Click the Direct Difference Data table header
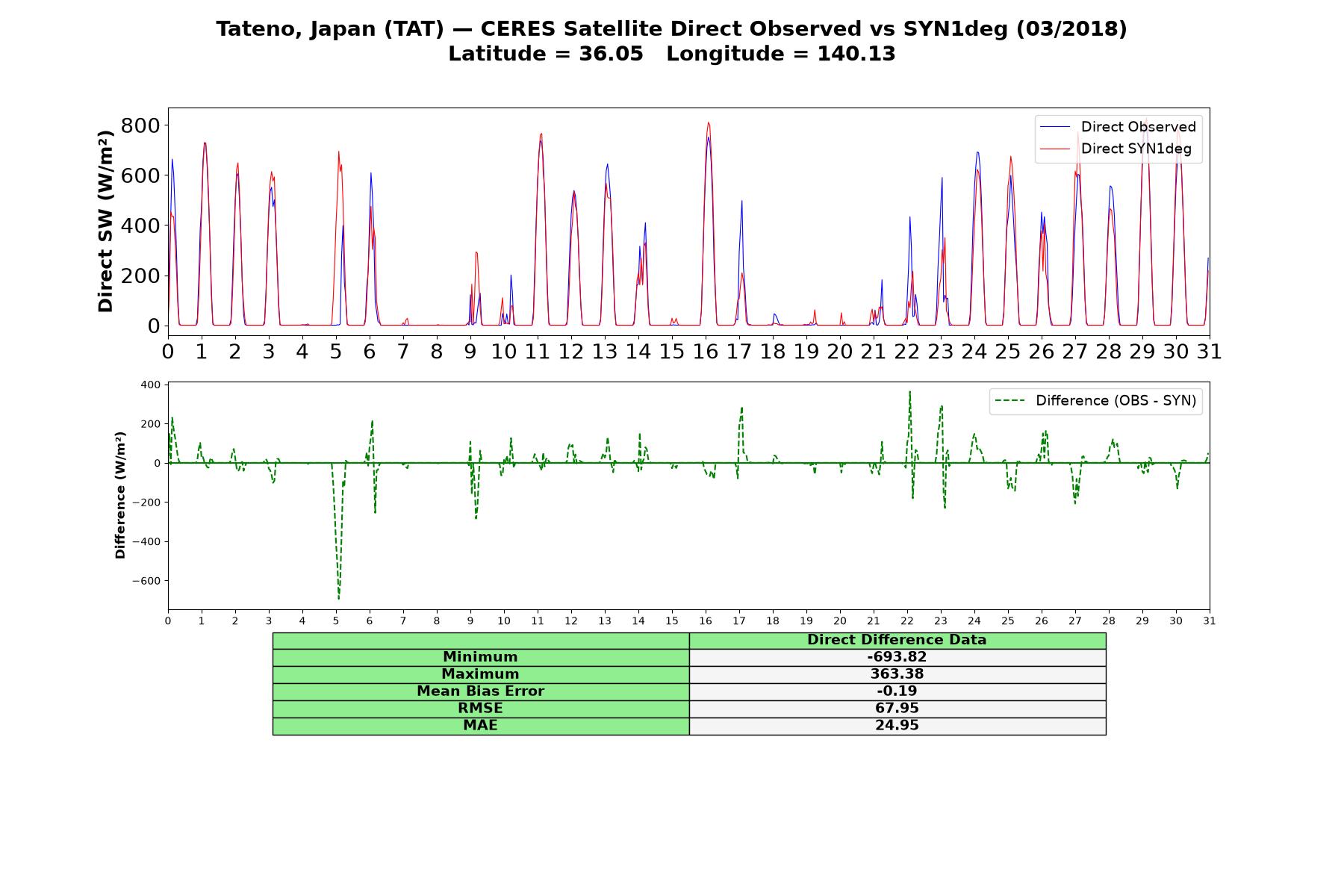 (x=897, y=640)
